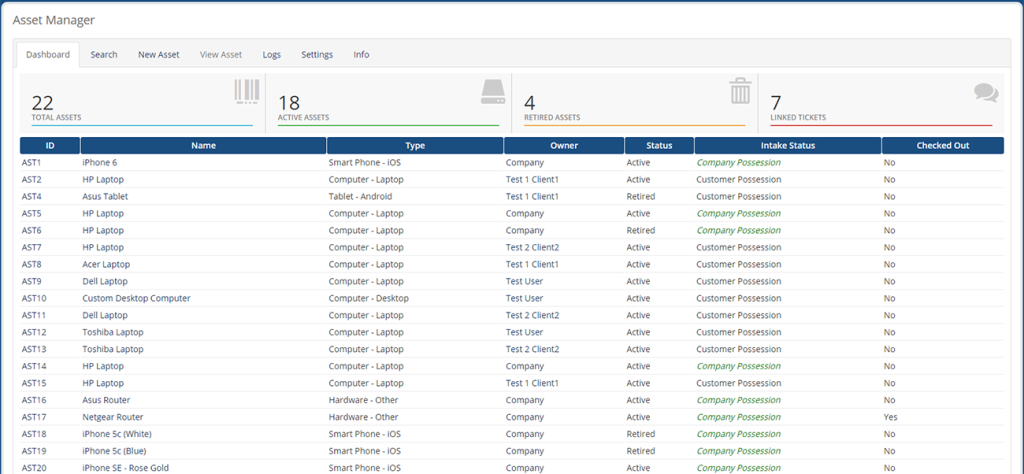
Task: Select the AST15 ID cell
Action: (33, 383)
